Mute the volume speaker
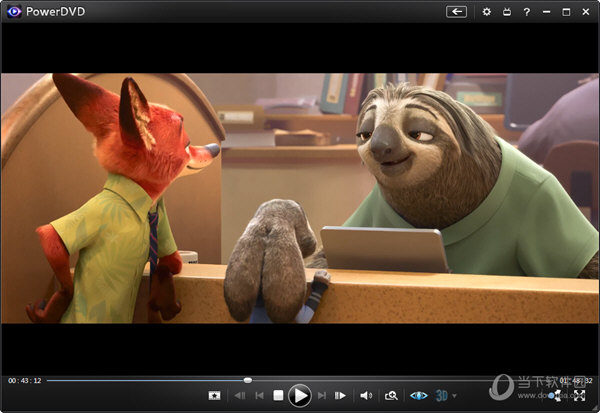Viewport: 600px width, 413px height. pos(366,395)
